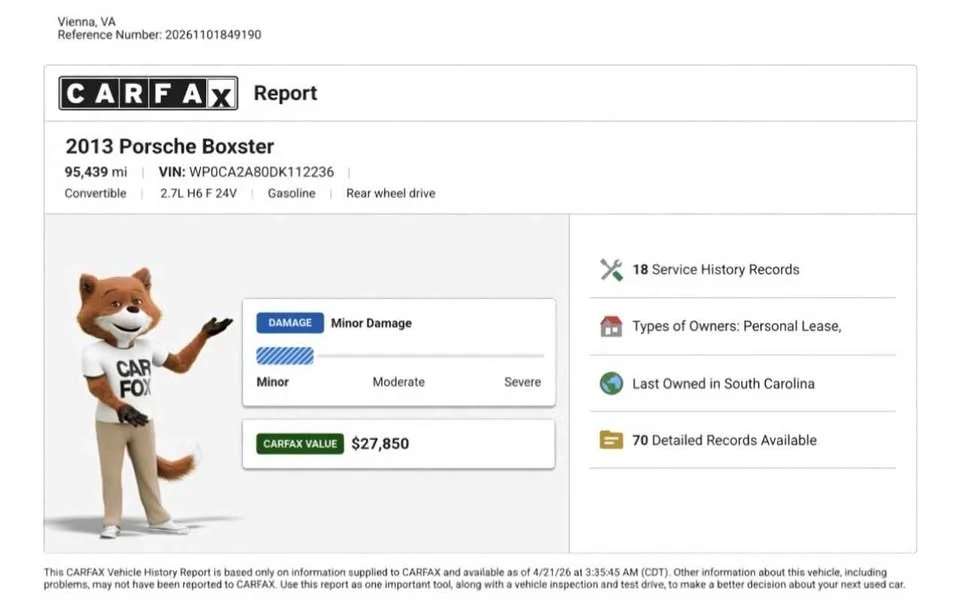Viewport: 960px width, 600px height.
Task: Click the VIN WP0CA2A80DK112236
Action: coord(246,172)
